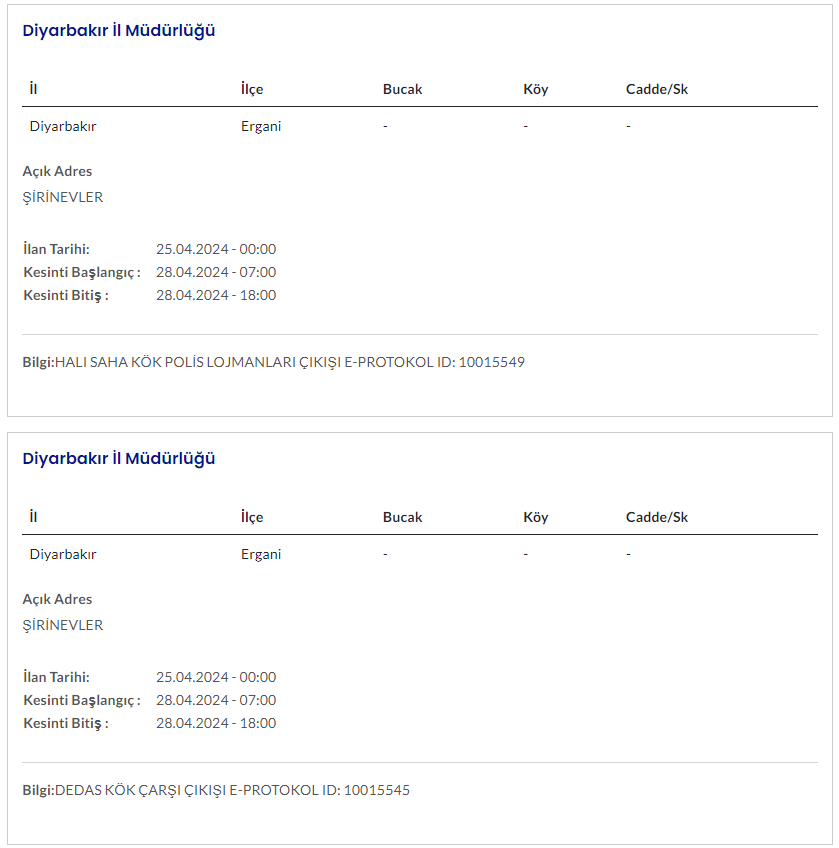Click the Bucak column header in second card

click(402, 517)
